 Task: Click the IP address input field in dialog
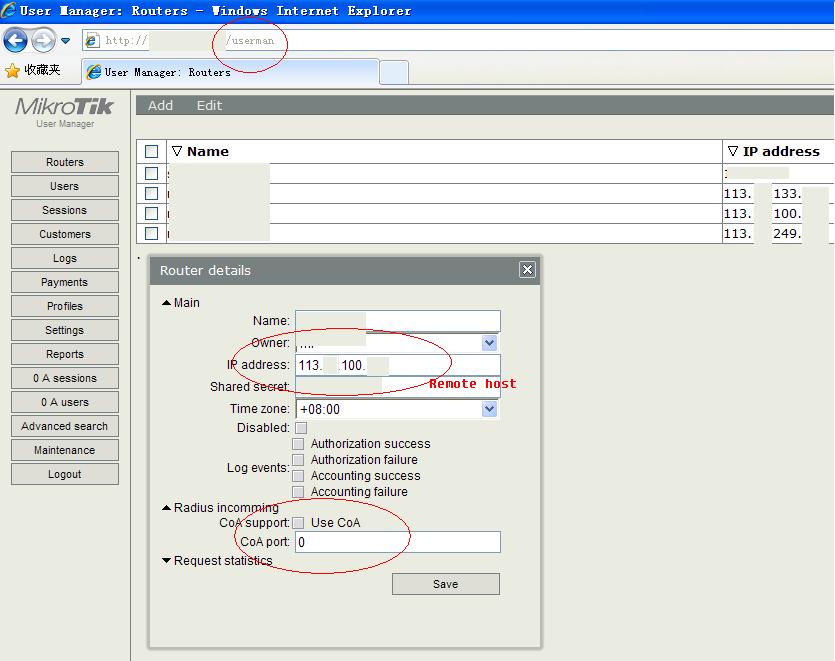point(398,365)
